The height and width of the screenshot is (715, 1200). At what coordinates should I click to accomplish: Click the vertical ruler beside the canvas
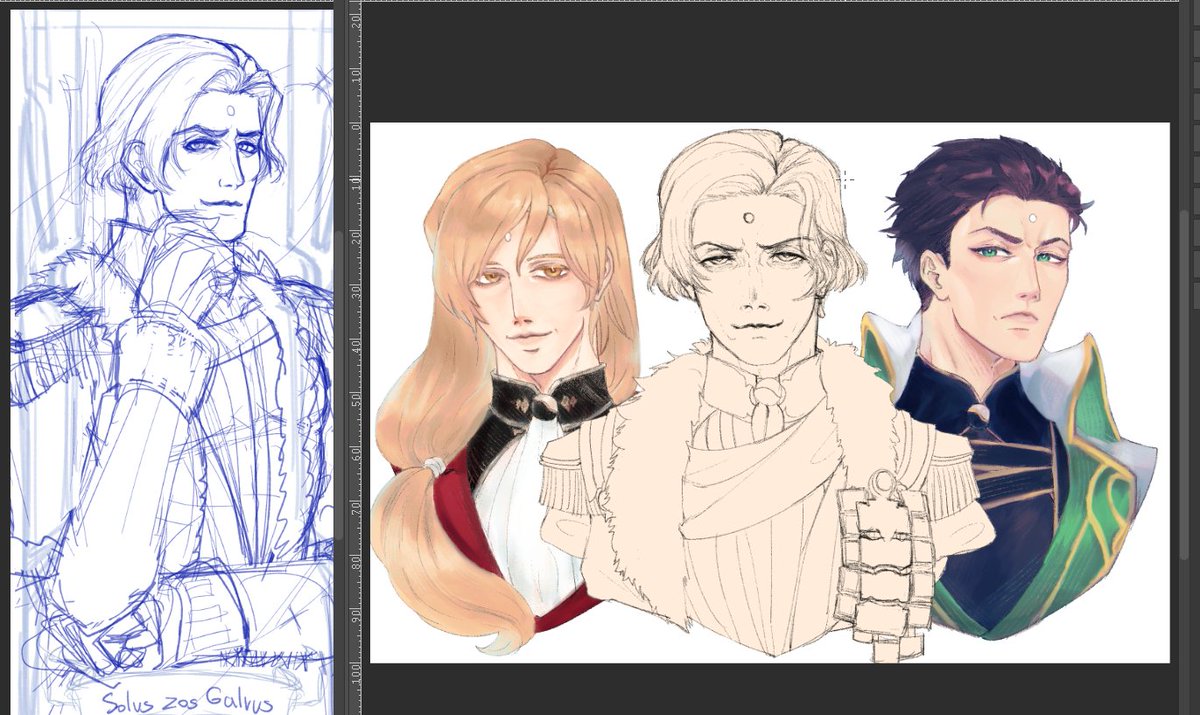pos(354,360)
